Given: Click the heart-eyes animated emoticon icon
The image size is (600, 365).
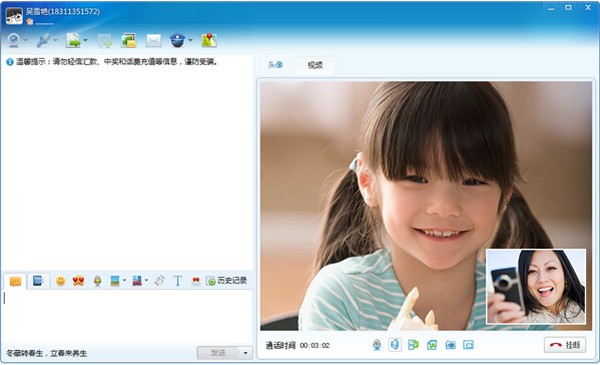Looking at the screenshot, I should click(x=78, y=281).
